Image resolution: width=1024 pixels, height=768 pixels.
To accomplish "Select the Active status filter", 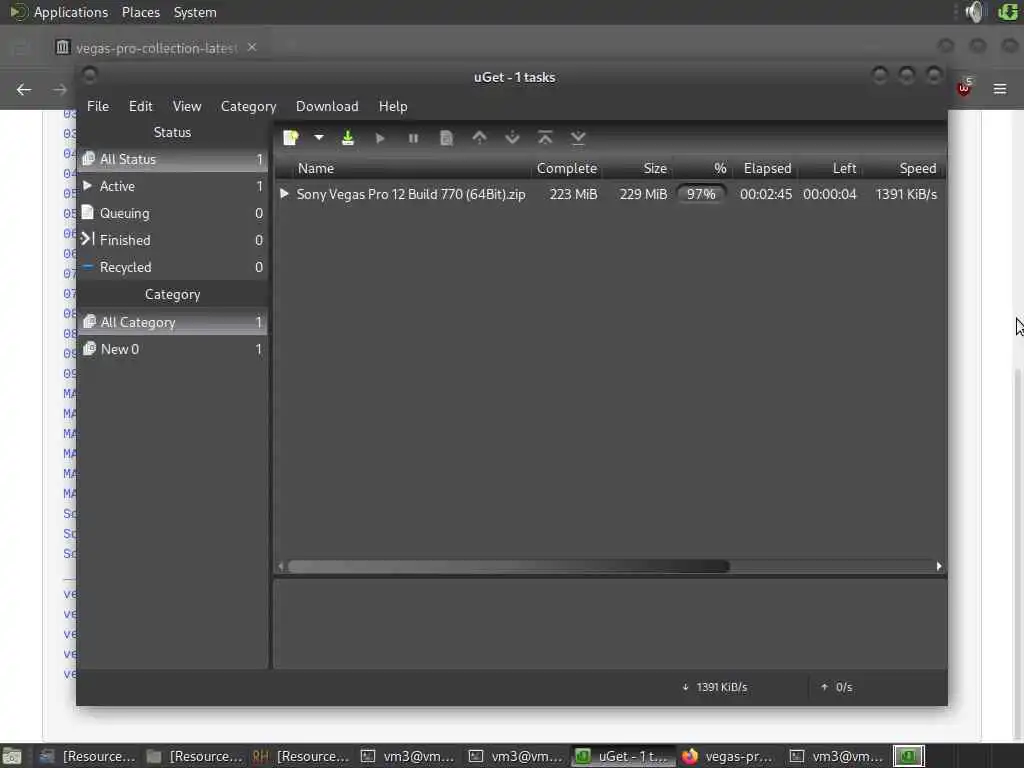I will [172, 186].
